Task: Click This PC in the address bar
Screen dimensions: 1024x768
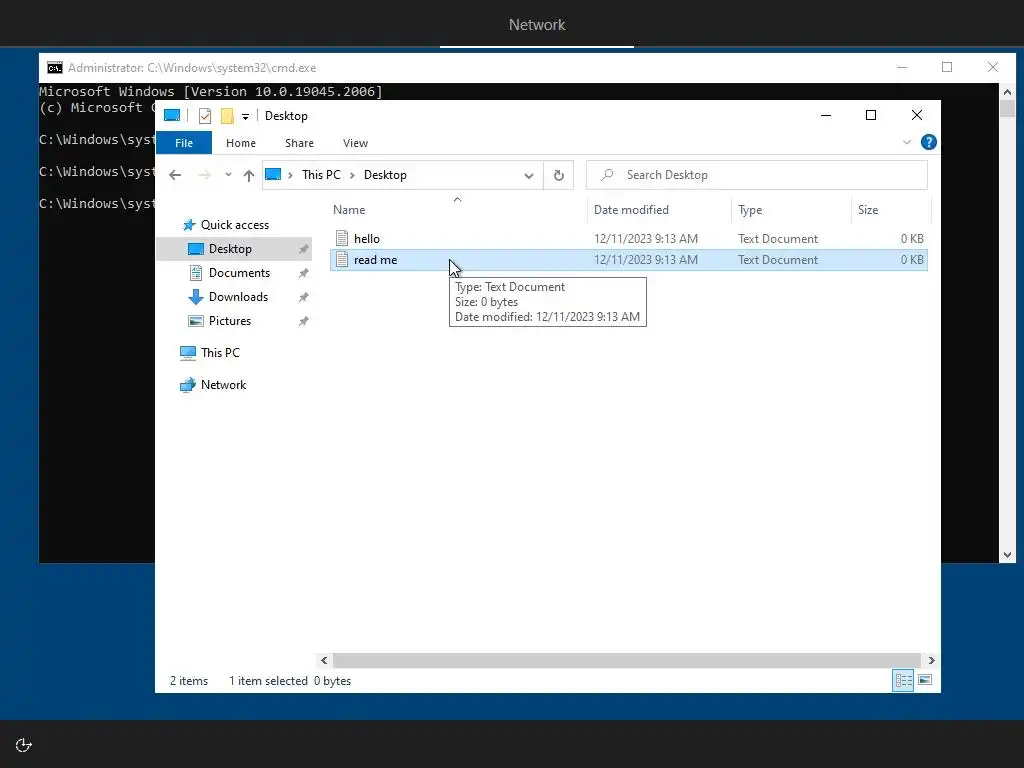Action: [x=321, y=175]
